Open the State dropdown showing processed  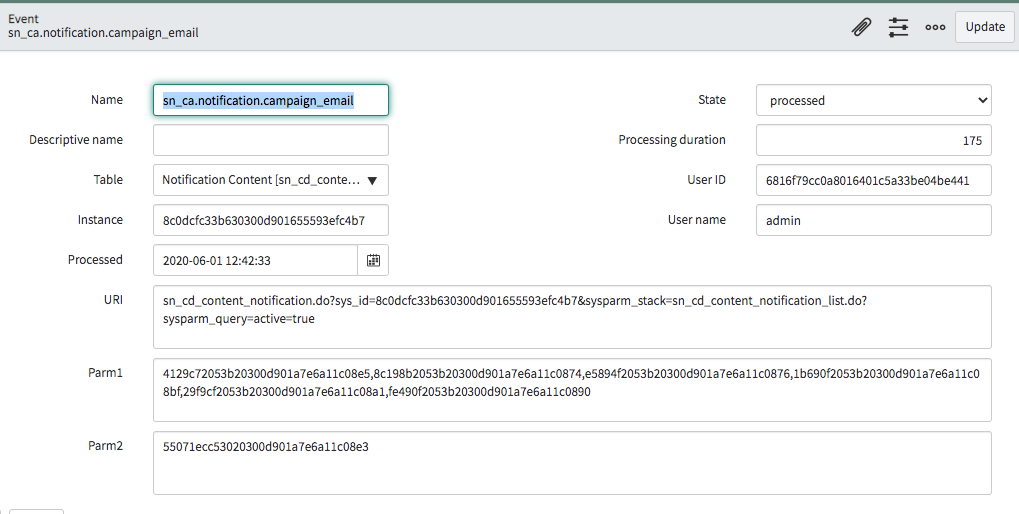873,100
